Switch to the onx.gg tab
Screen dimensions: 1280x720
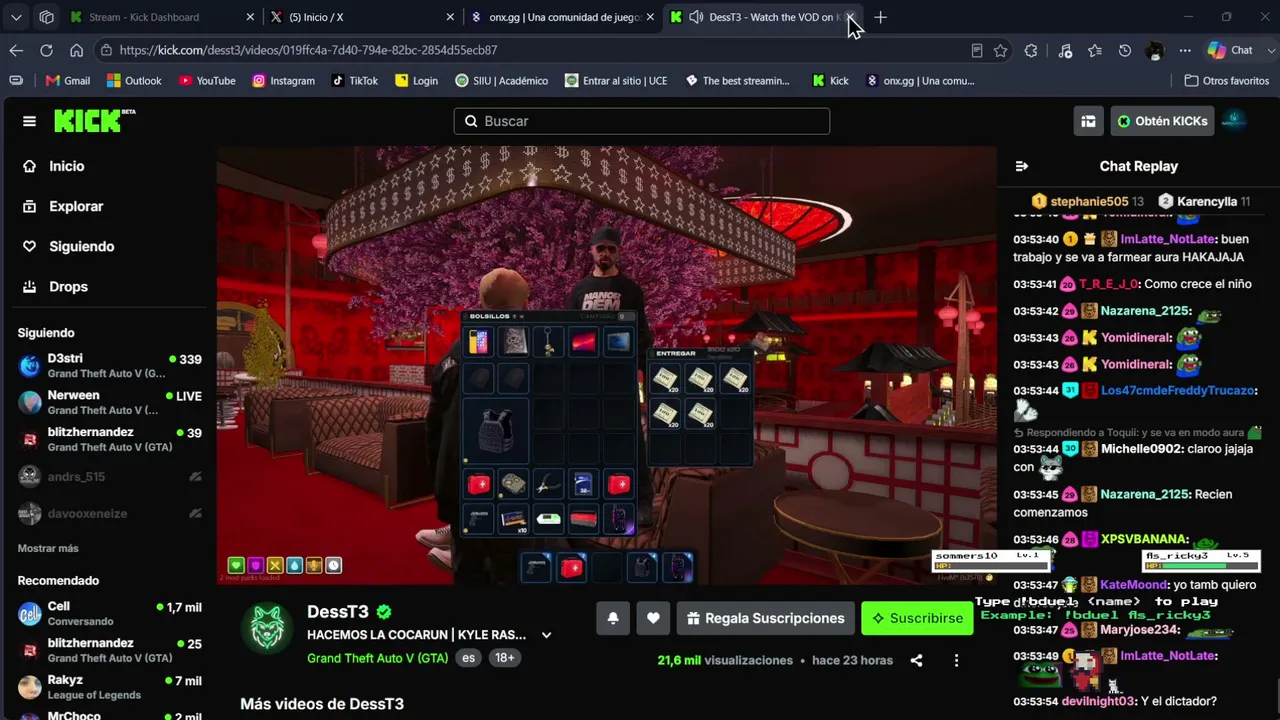[x=563, y=17]
